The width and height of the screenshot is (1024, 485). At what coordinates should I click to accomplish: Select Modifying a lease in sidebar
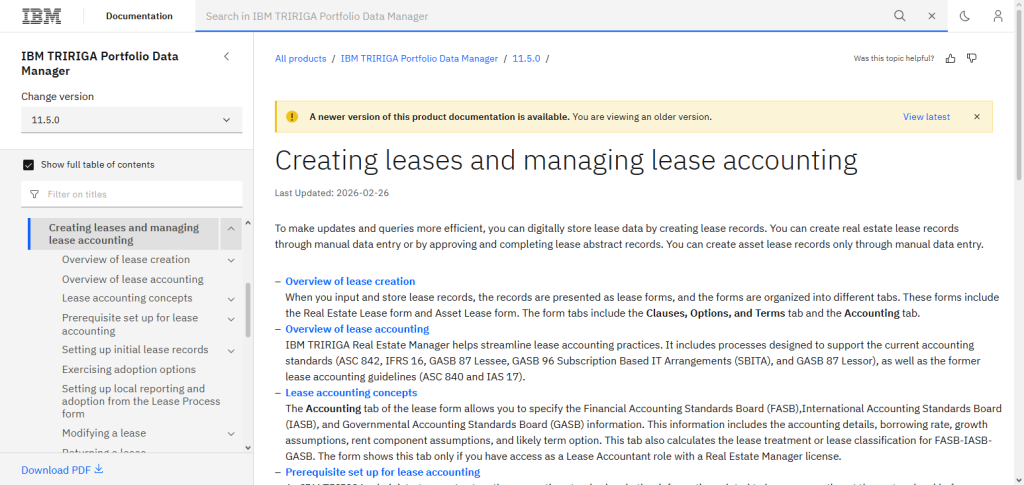coord(104,433)
